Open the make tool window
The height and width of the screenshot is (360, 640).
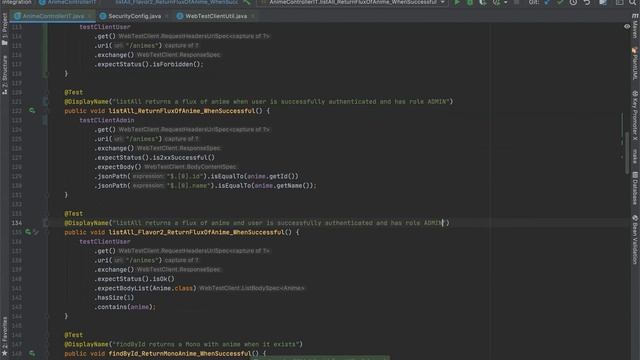(x=635, y=156)
